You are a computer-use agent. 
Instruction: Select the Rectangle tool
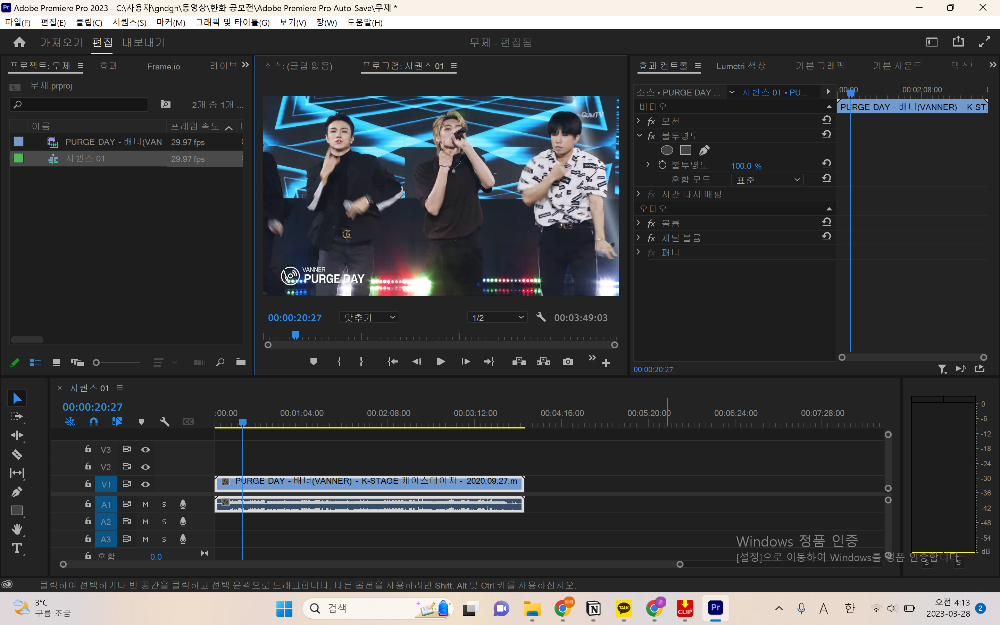pyautogui.click(x=17, y=510)
